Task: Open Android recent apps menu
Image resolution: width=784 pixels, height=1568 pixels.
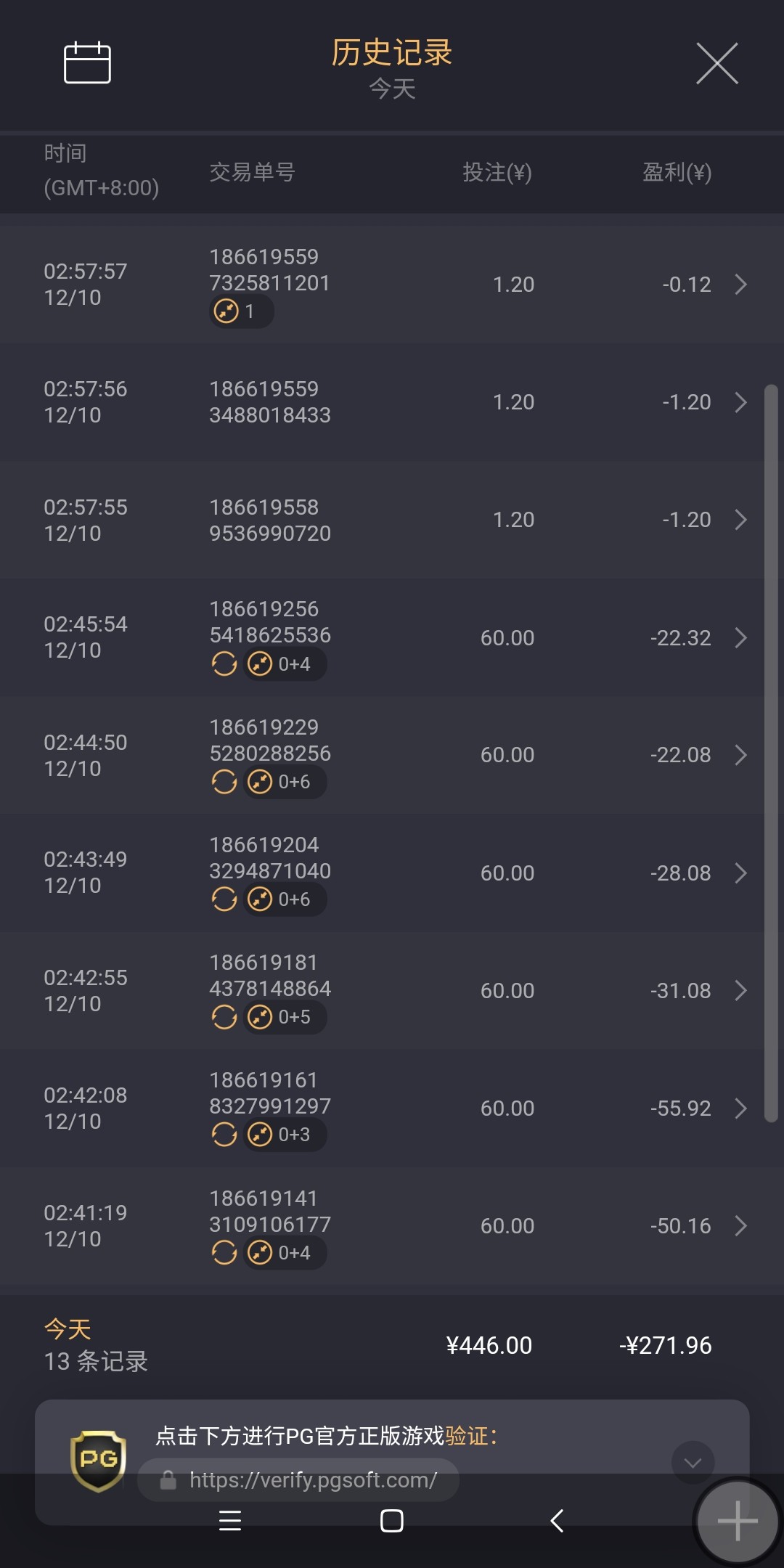Action: pyautogui.click(x=230, y=1520)
